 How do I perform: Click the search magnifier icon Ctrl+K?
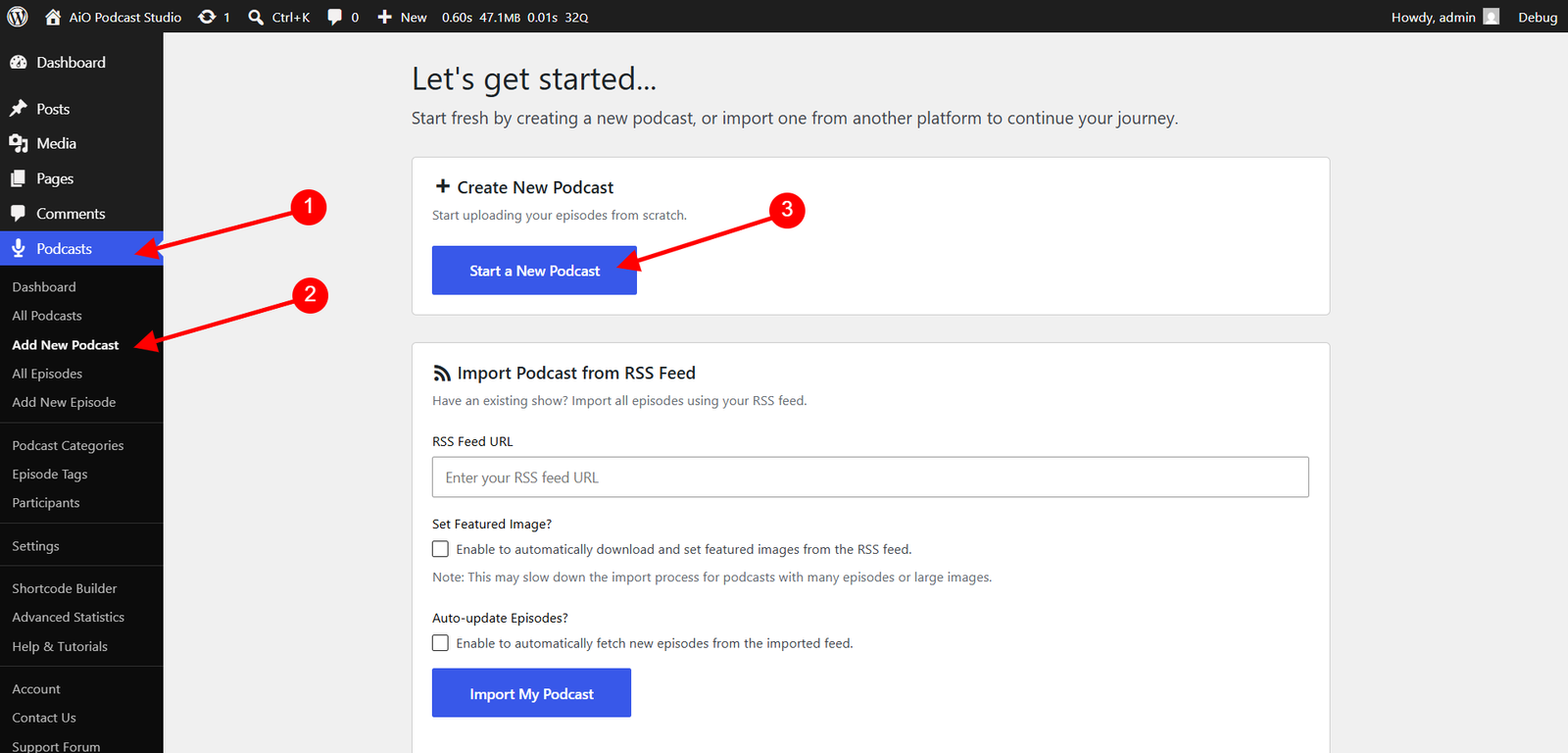click(x=256, y=17)
